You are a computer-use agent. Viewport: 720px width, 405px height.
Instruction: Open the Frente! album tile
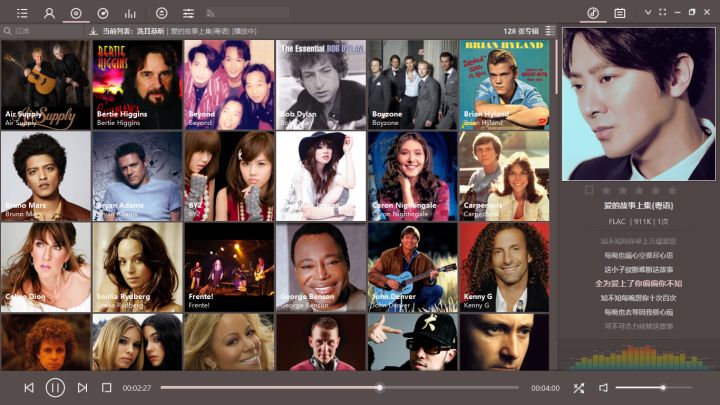click(x=229, y=267)
